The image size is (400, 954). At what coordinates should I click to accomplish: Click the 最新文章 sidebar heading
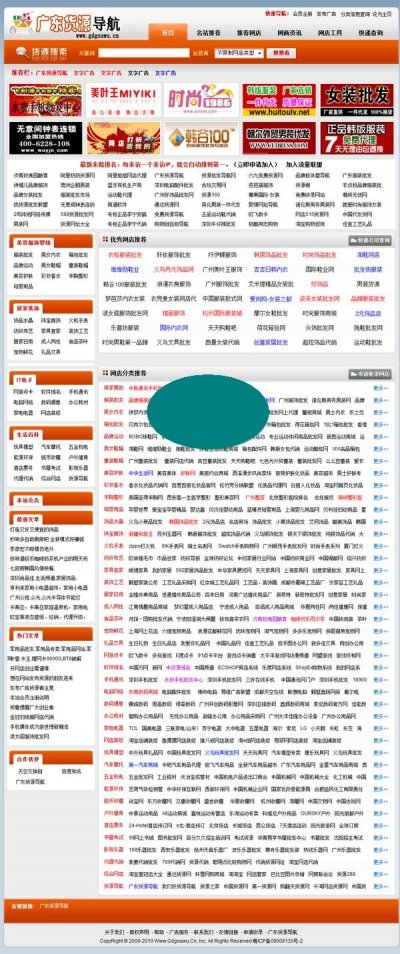(x=28, y=519)
